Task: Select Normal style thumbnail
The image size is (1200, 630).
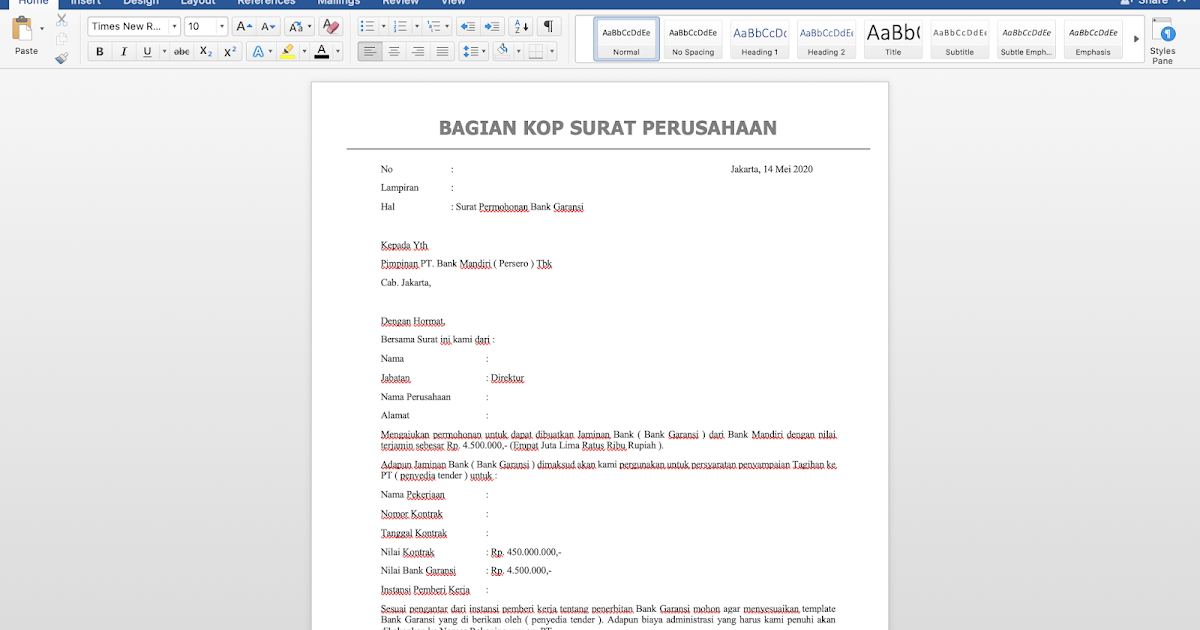Action: tap(626, 39)
